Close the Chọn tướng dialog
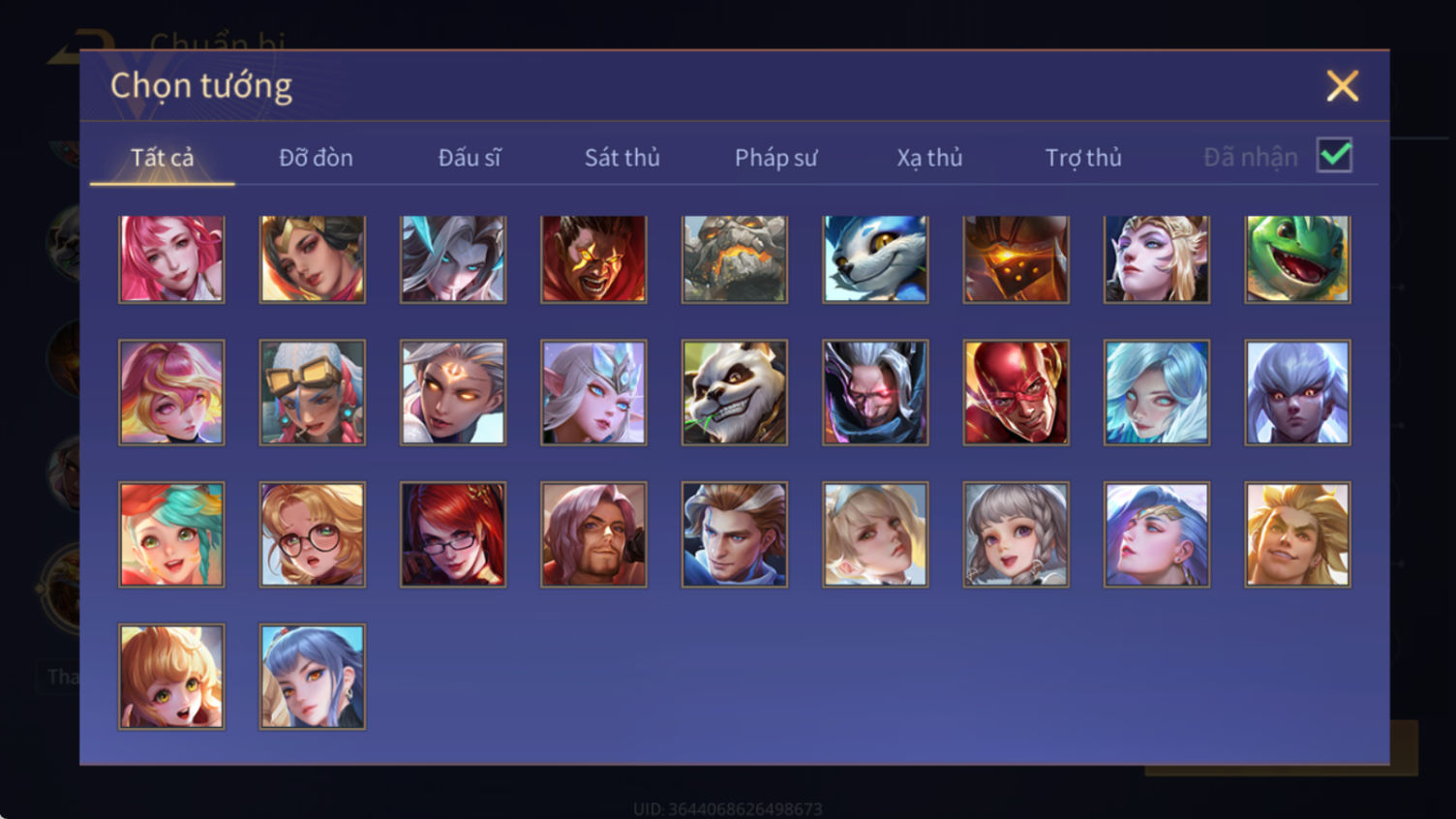 (1342, 86)
